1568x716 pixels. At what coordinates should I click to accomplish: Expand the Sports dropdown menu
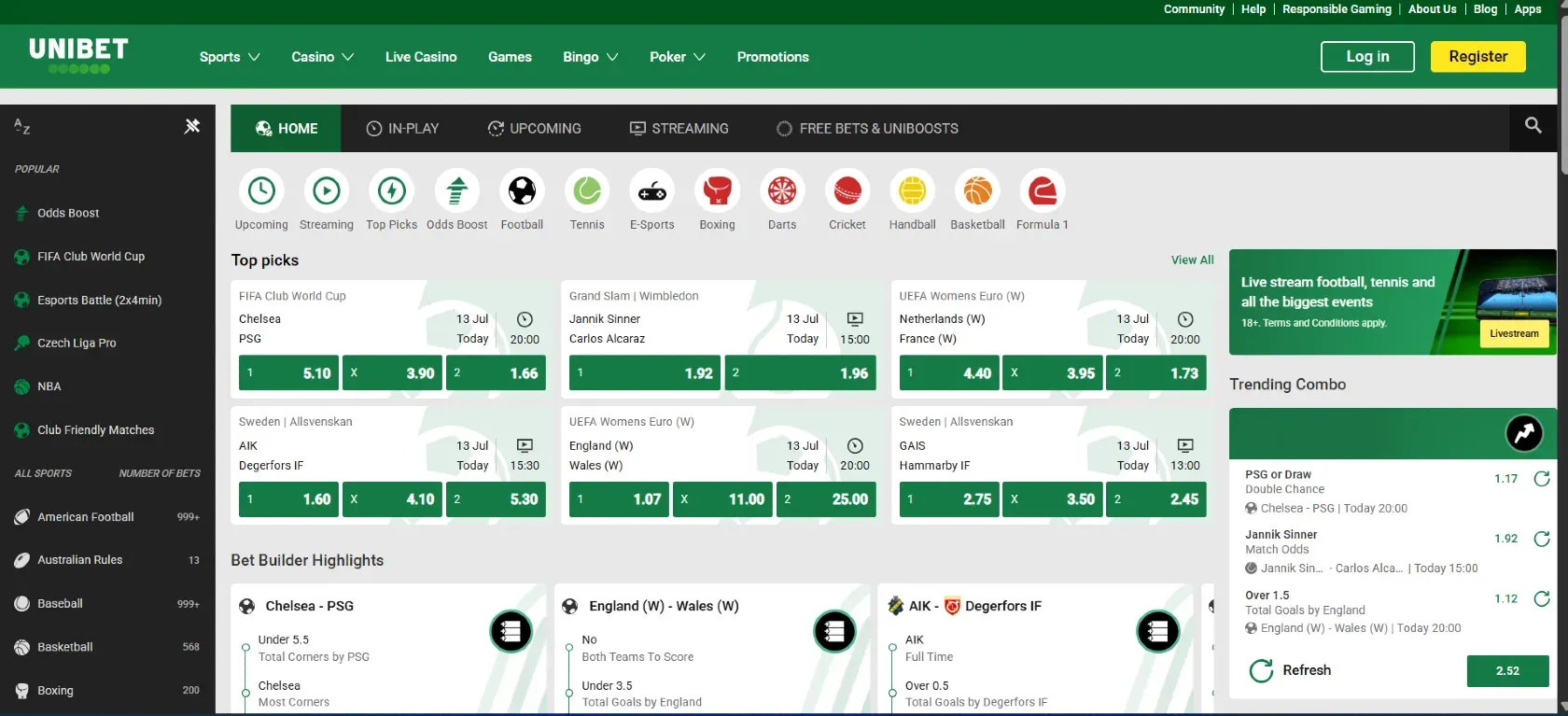tap(230, 57)
